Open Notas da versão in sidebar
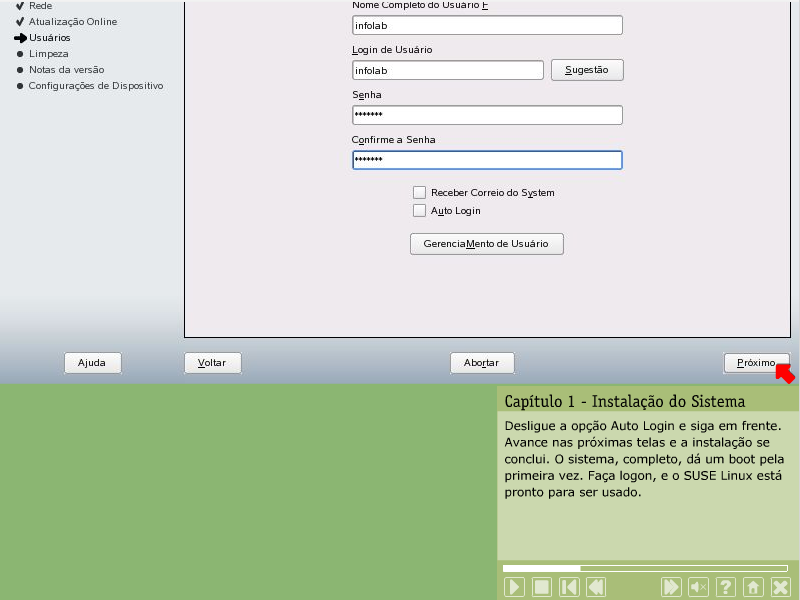The image size is (800, 600). 66,69
